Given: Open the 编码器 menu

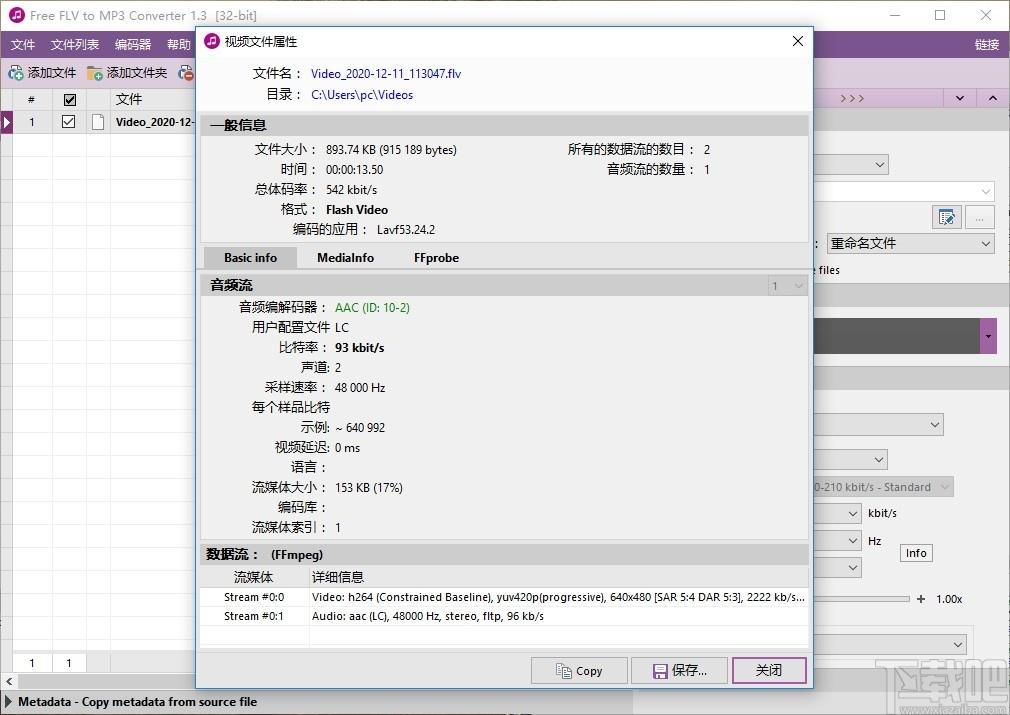Looking at the screenshot, I should pos(133,44).
